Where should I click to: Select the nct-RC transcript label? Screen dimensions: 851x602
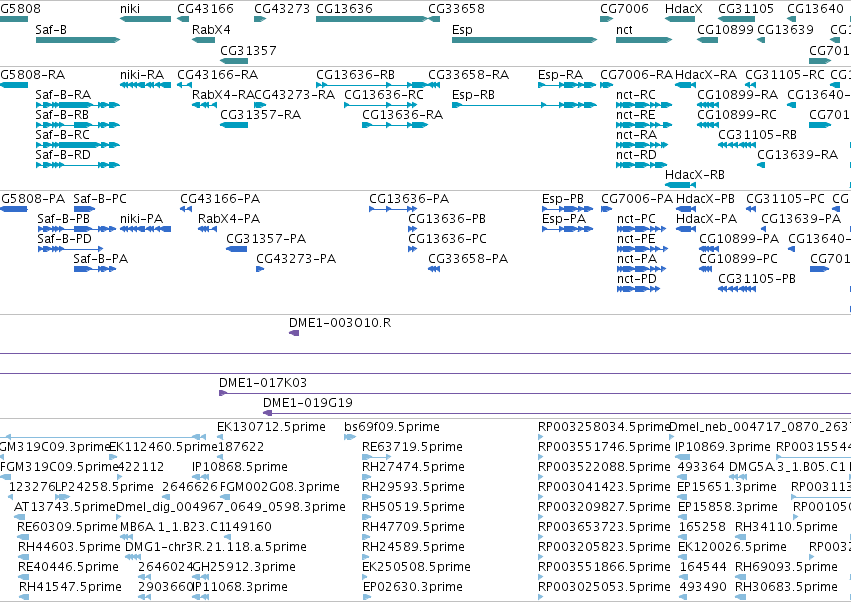[x=636, y=95]
